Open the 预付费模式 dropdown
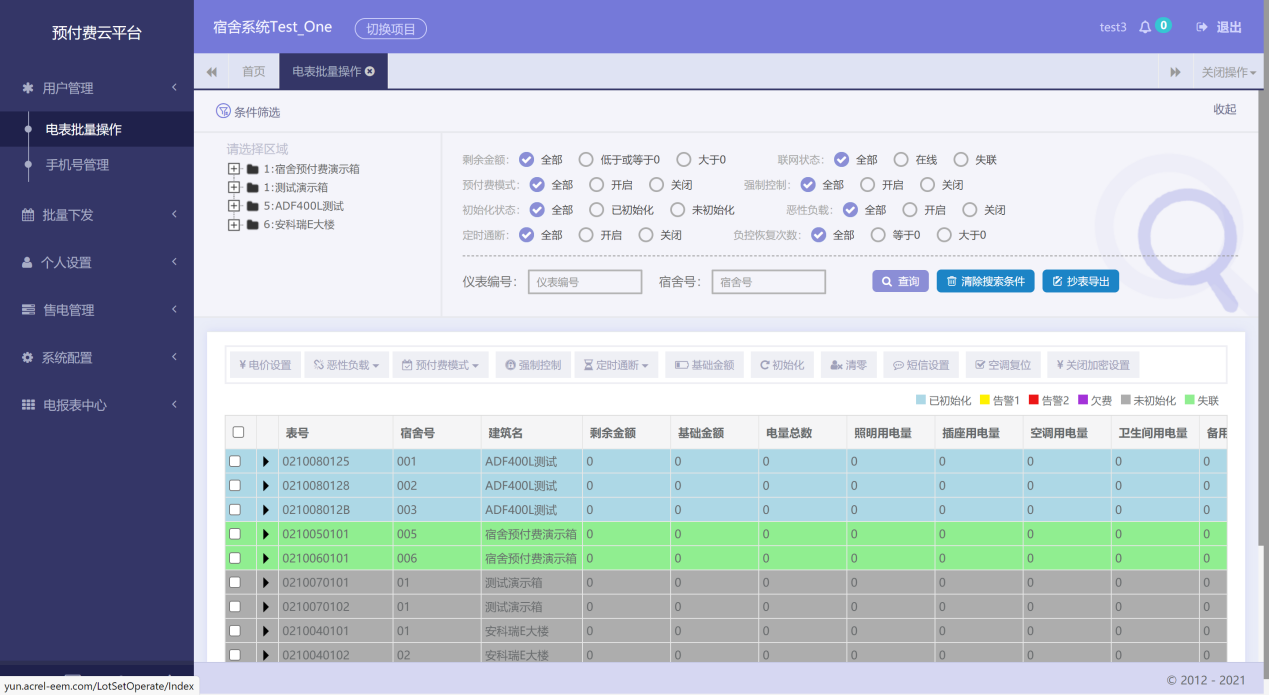The image size is (1269, 695). coord(440,365)
